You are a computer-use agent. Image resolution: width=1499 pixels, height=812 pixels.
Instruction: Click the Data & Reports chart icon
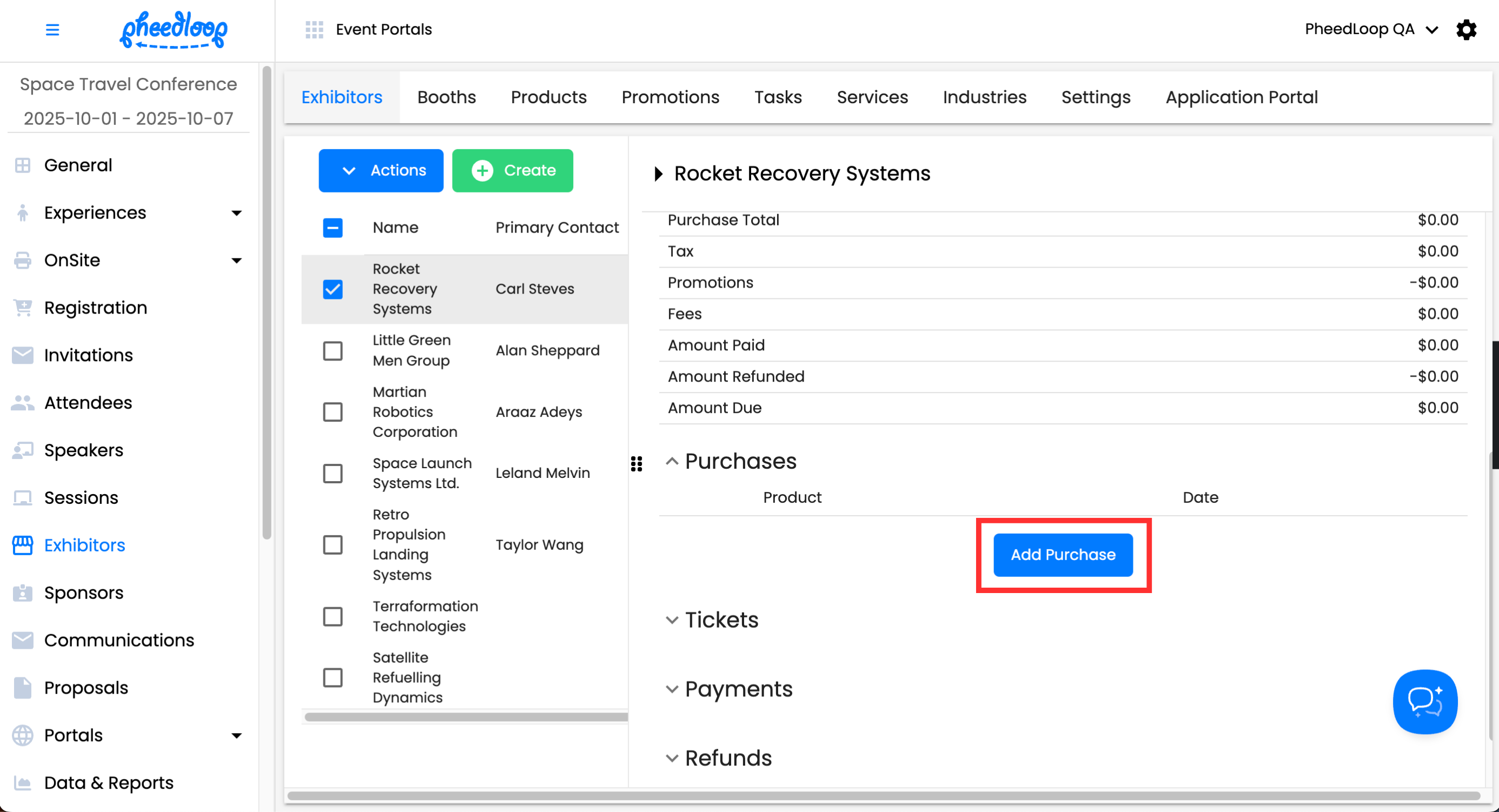[23, 783]
